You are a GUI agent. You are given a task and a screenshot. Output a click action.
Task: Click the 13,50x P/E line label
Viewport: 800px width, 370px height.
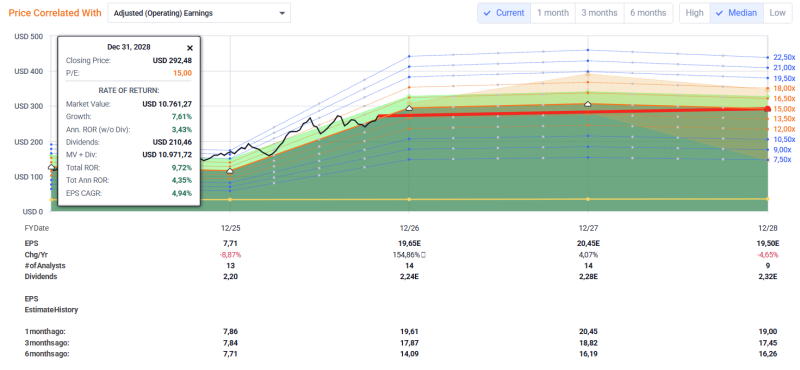[785, 118]
